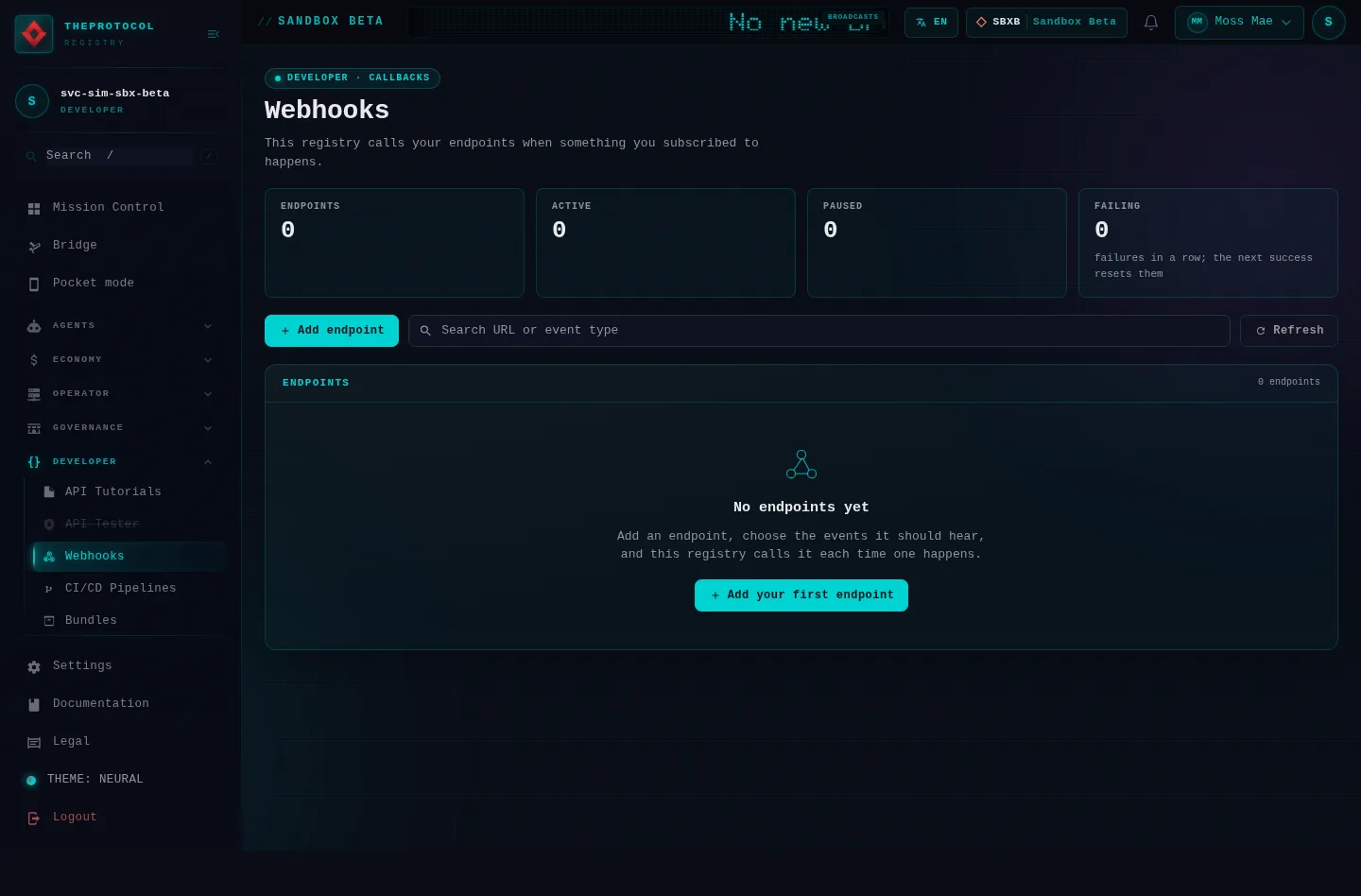Click the TheProtocol red diamond logo
Viewport: 1361px width, 896px height.
tap(34, 34)
